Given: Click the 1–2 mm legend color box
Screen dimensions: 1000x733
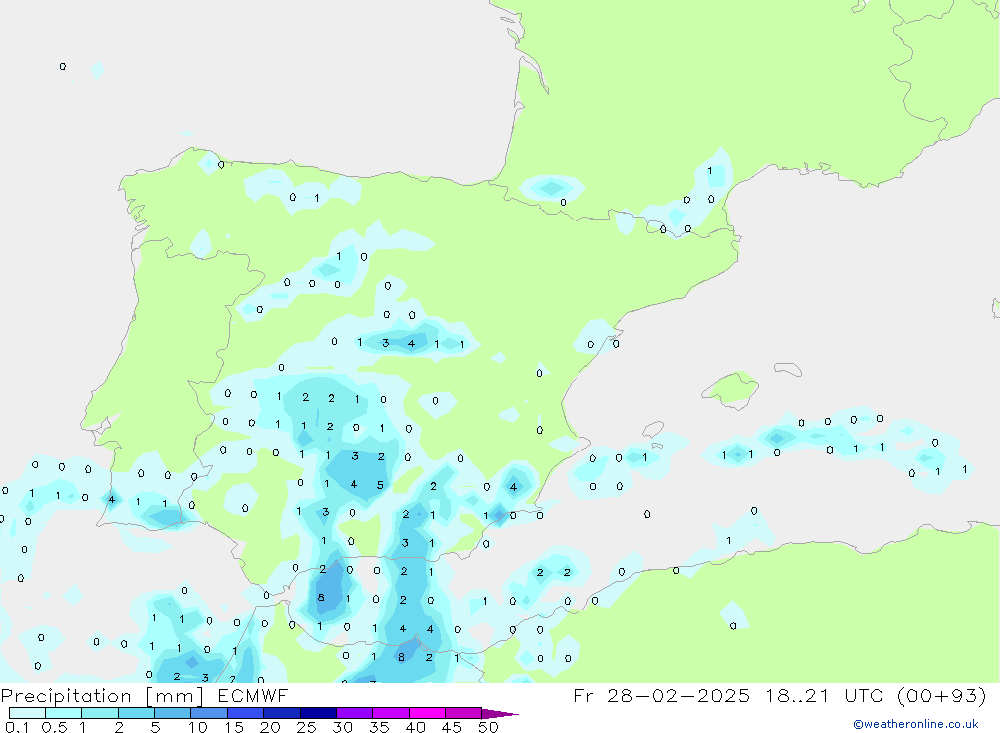Looking at the screenshot, I should coord(100,713).
